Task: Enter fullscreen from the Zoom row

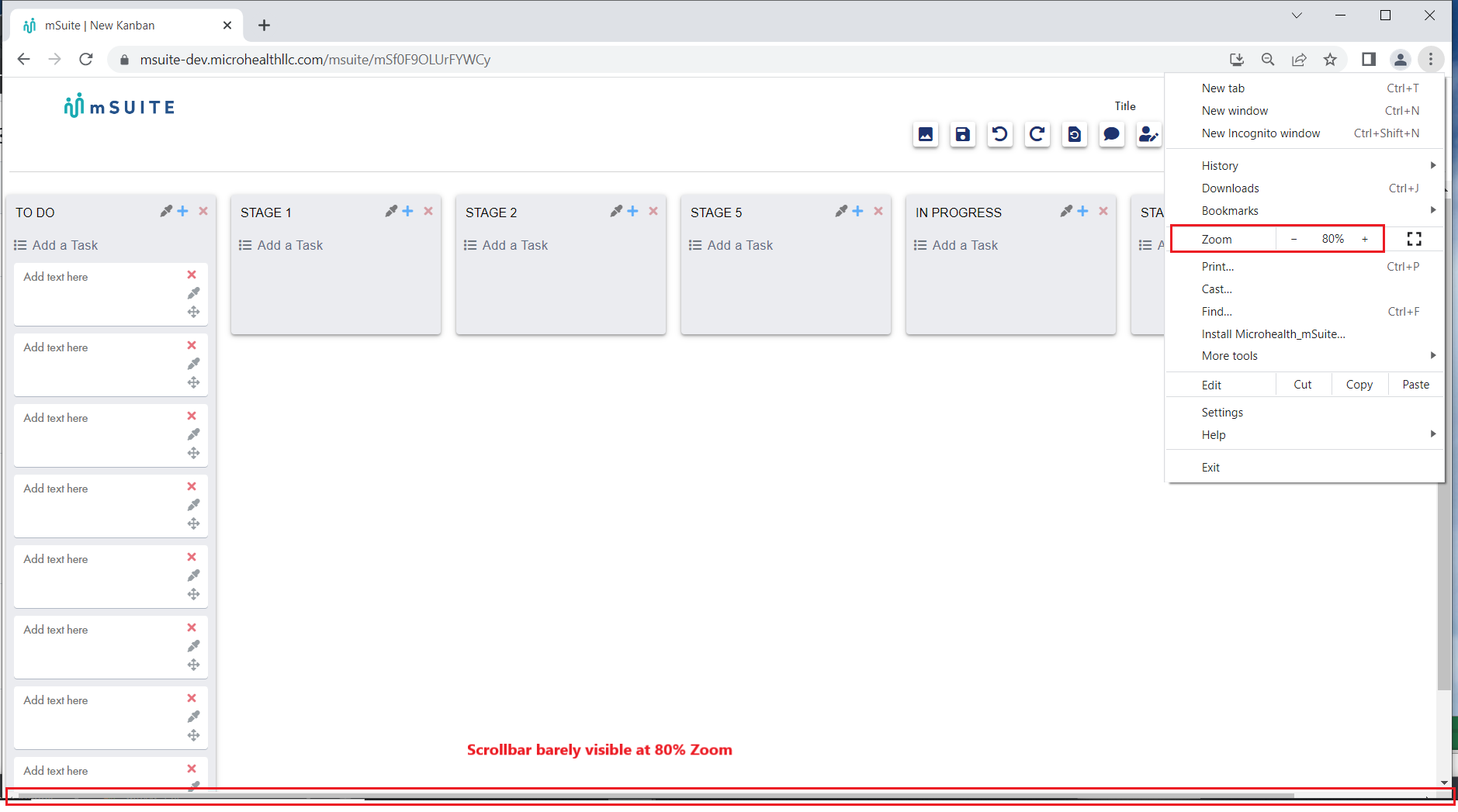Action: click(1414, 238)
